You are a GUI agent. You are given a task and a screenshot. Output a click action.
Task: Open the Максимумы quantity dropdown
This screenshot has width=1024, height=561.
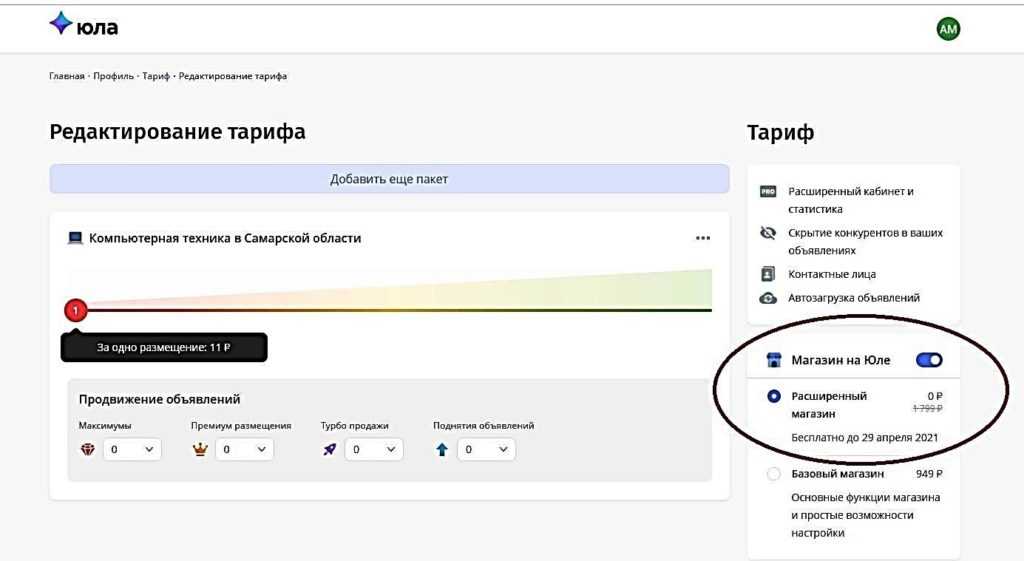coord(133,450)
